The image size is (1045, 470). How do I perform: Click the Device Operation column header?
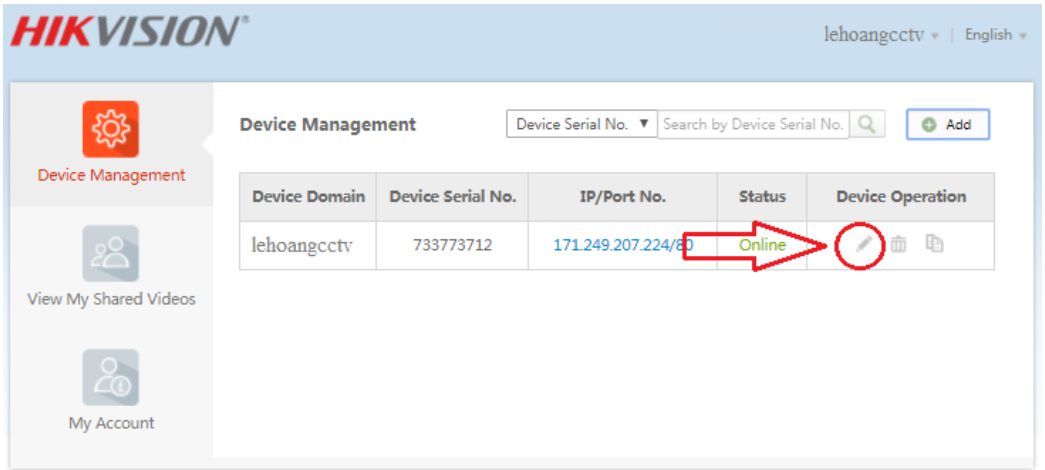[x=901, y=197]
